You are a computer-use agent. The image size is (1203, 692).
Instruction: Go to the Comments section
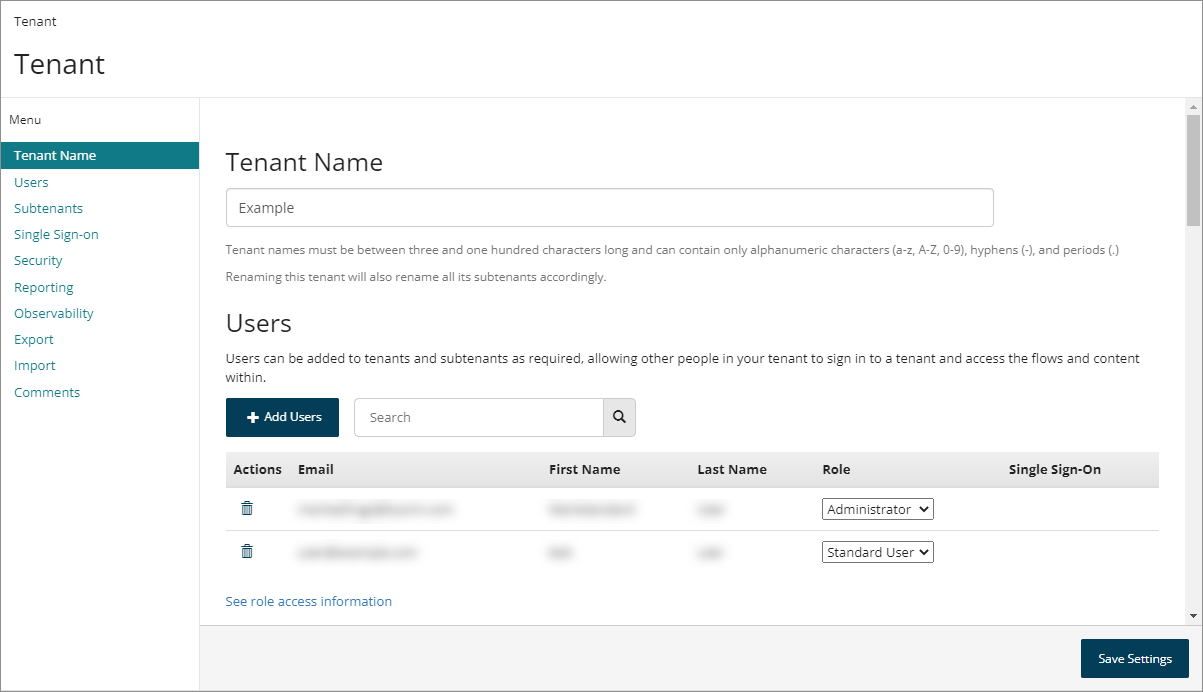click(47, 391)
